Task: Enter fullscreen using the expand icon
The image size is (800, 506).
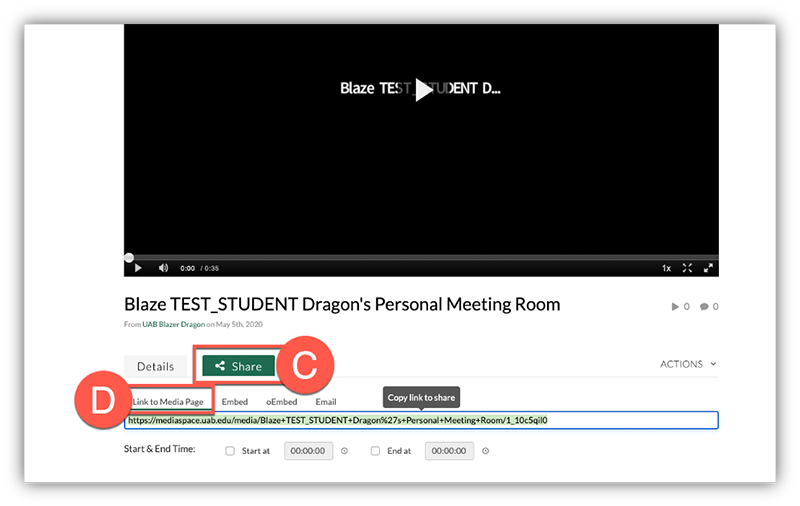Action: pos(687,268)
